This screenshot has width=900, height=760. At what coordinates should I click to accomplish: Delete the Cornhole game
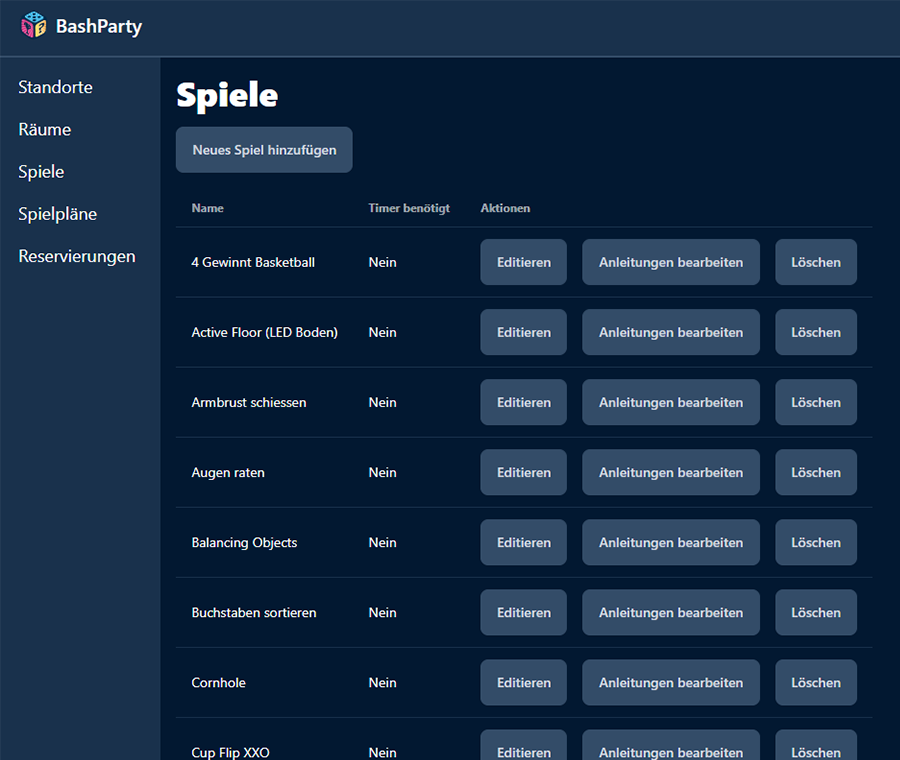point(815,682)
